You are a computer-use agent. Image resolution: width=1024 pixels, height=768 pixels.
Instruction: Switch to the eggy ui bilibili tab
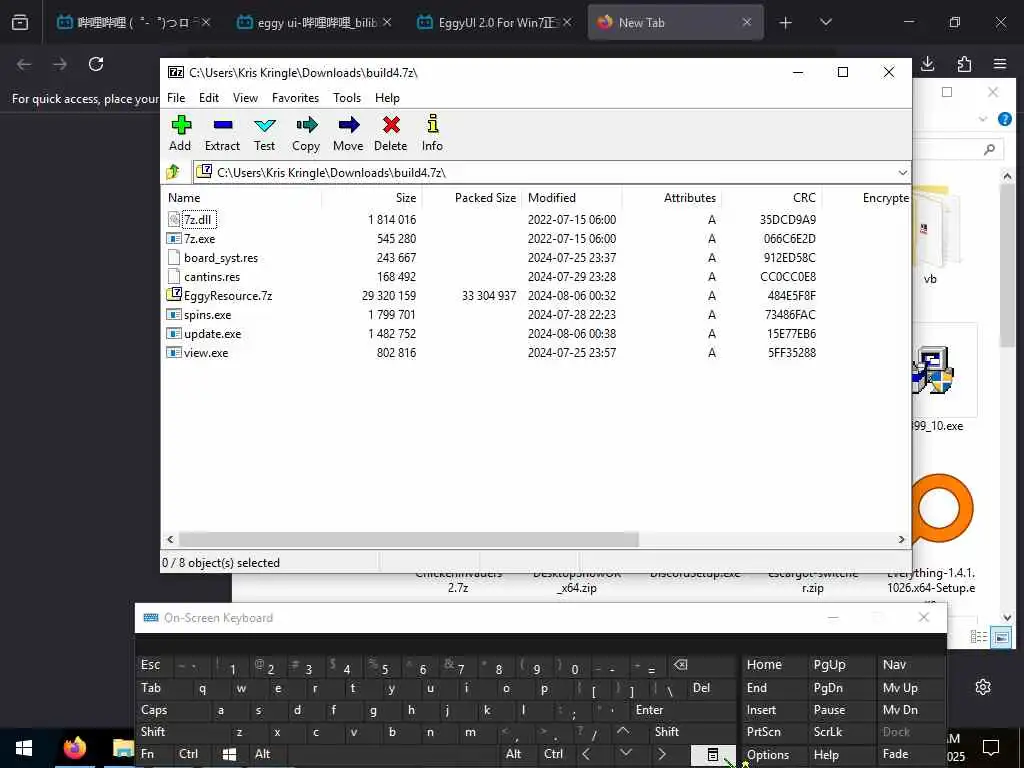(315, 22)
